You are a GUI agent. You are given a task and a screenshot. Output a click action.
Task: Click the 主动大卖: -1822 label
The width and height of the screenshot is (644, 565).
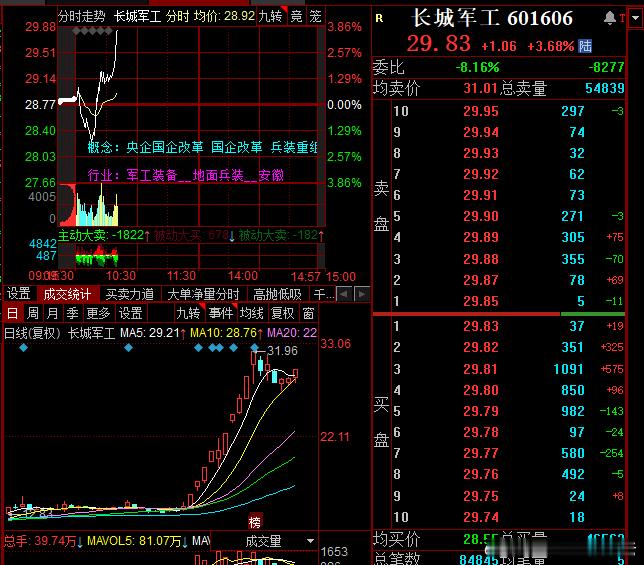pos(101,235)
